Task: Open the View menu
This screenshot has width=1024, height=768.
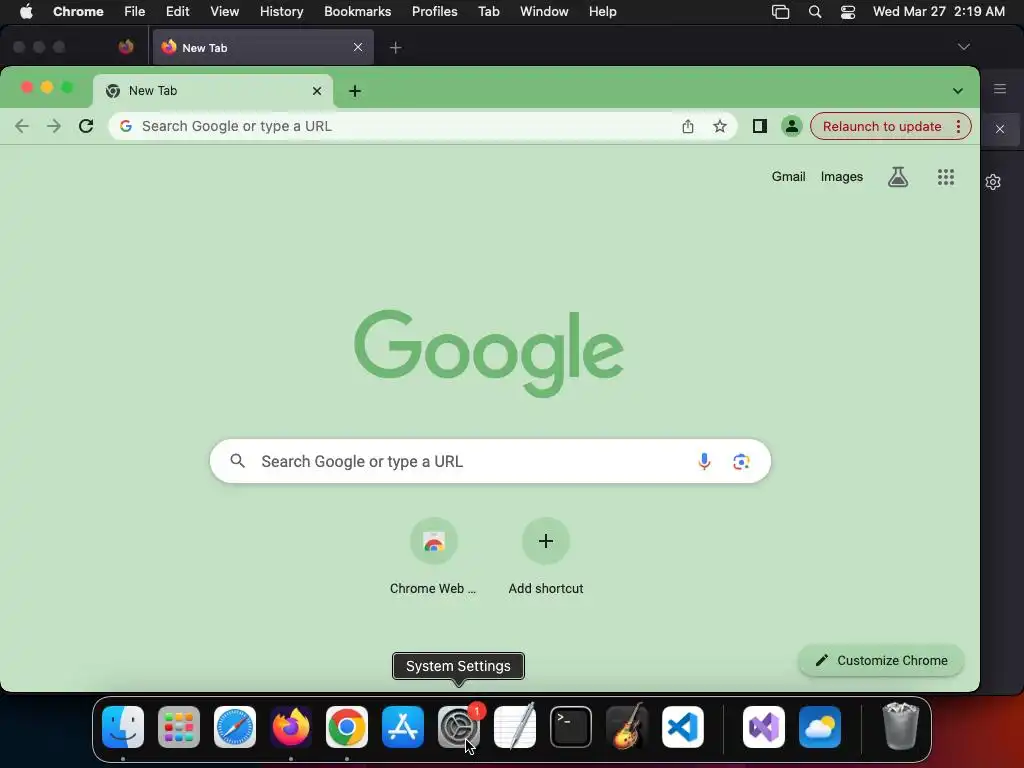Action: (x=224, y=11)
